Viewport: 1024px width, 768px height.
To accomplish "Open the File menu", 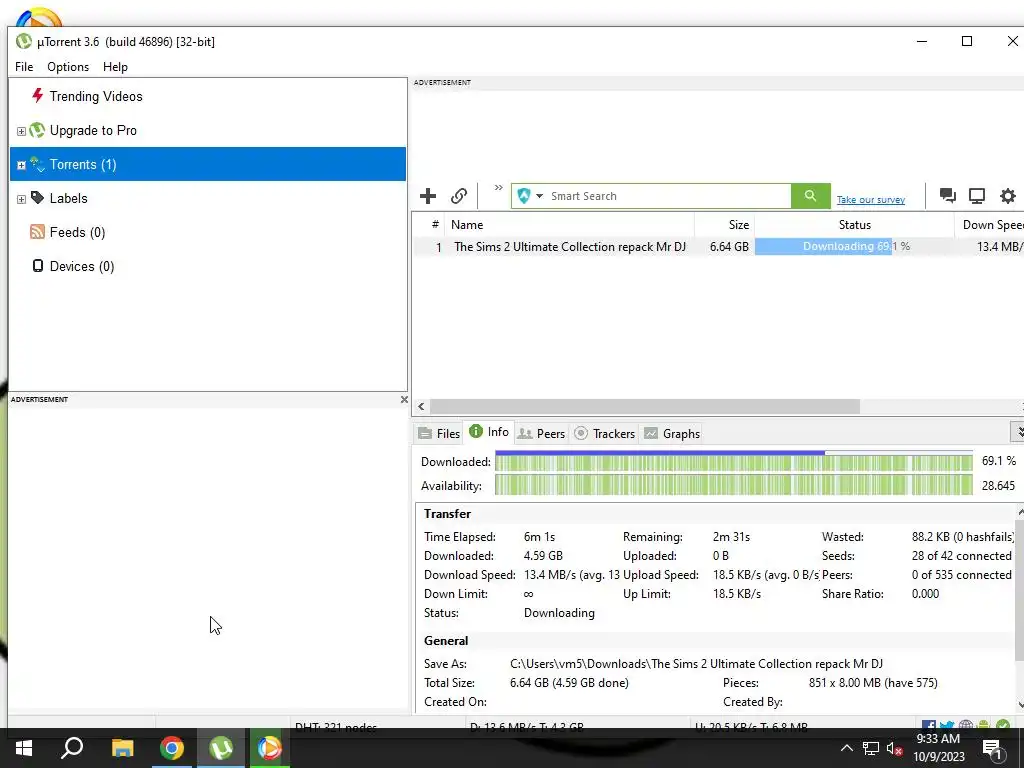I will click(x=24, y=67).
